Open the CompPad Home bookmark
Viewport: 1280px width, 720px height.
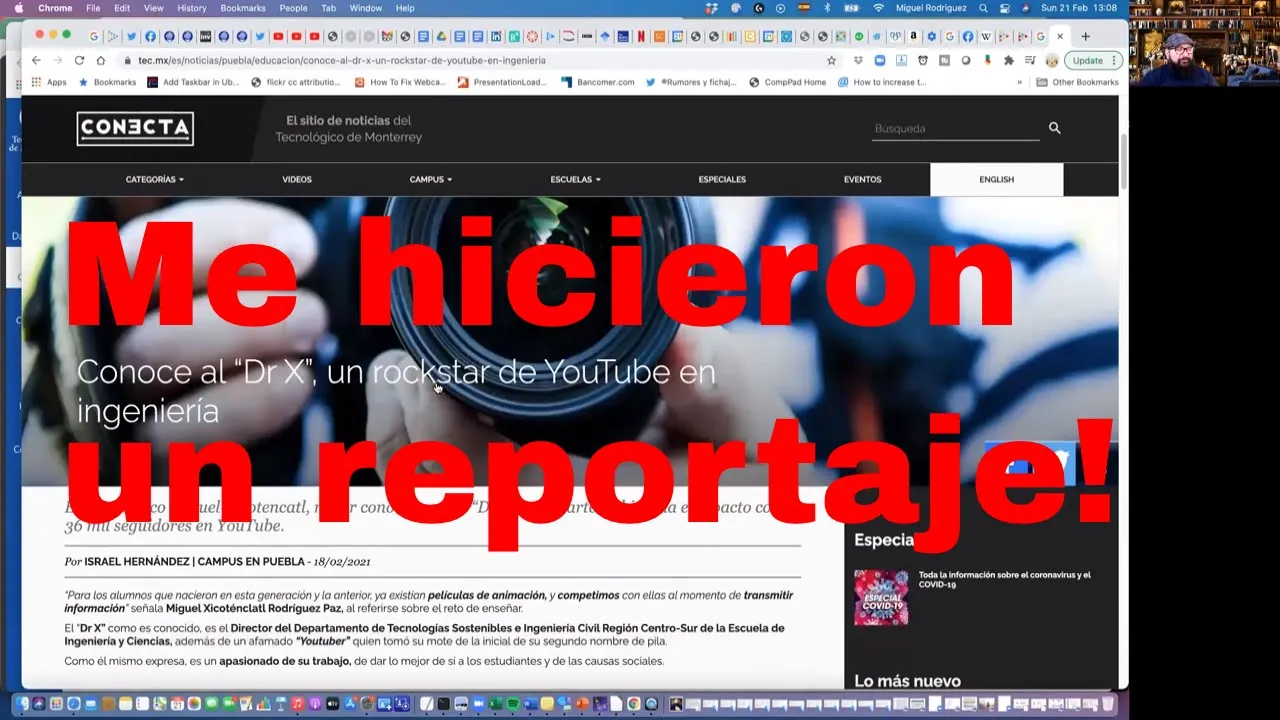click(787, 82)
